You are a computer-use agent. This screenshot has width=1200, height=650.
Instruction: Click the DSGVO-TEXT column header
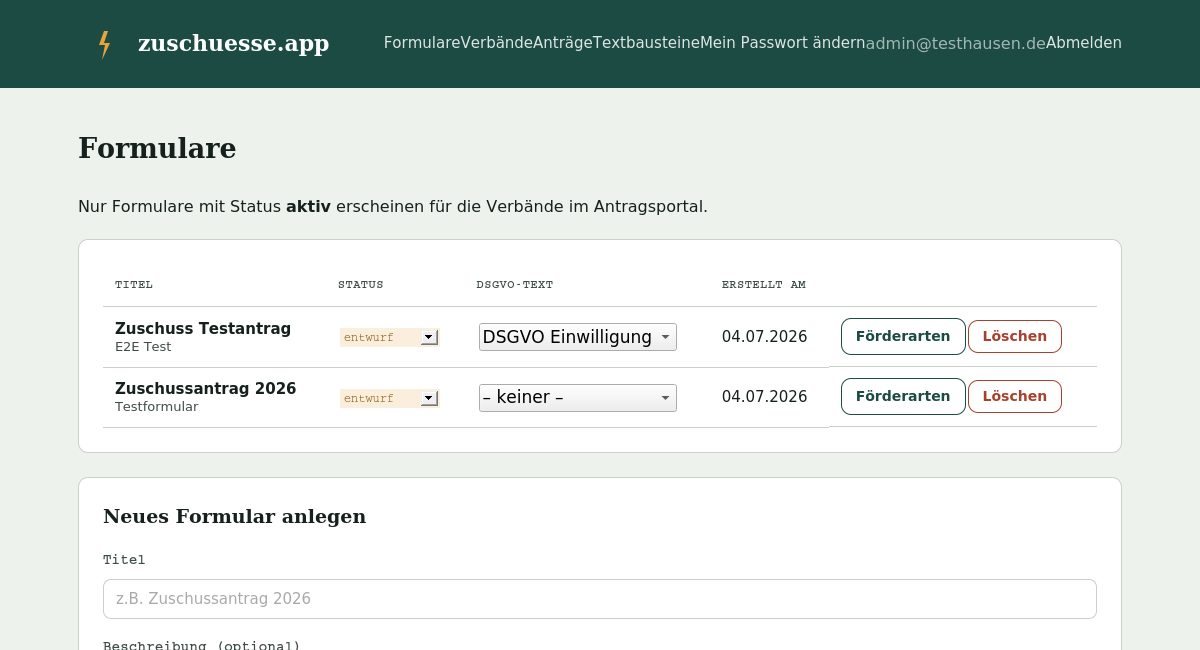[515, 285]
